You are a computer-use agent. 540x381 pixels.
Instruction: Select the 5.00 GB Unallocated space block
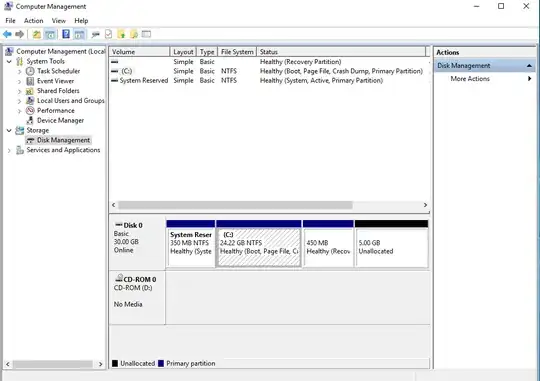point(392,244)
